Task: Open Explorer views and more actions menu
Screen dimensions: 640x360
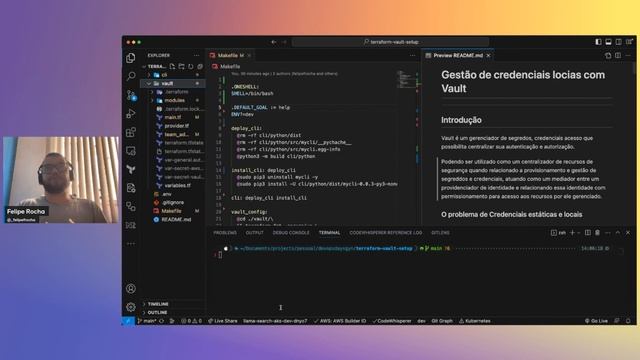Action: (x=197, y=56)
